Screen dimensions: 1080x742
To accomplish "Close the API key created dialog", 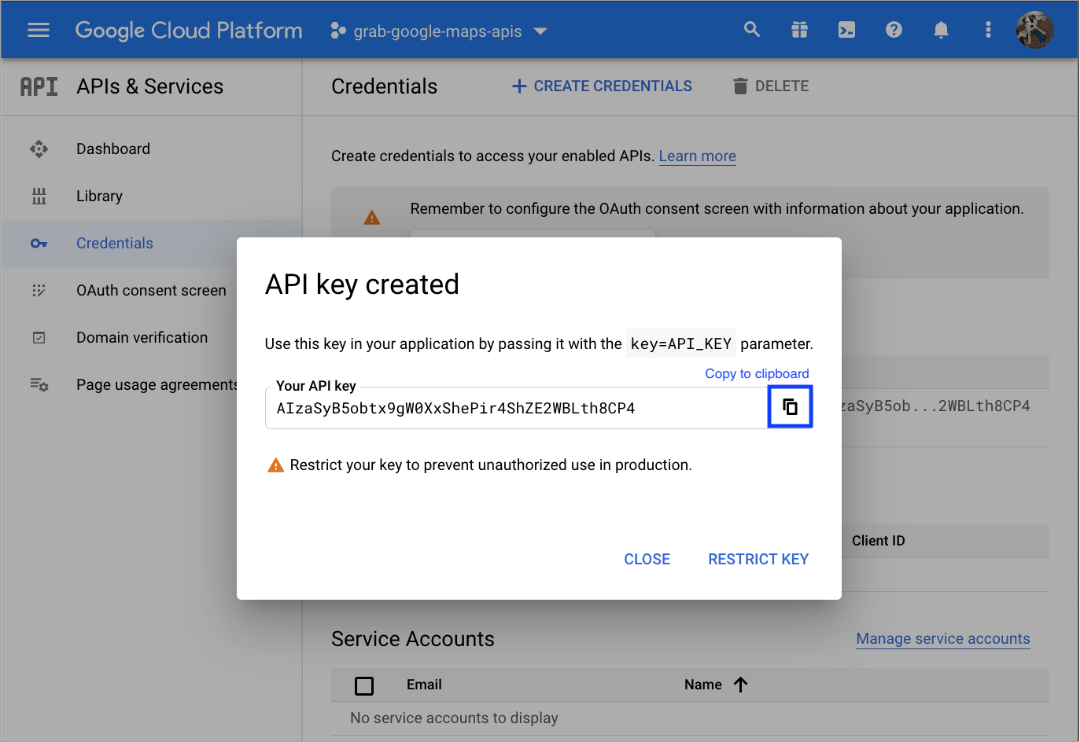I will pyautogui.click(x=647, y=559).
